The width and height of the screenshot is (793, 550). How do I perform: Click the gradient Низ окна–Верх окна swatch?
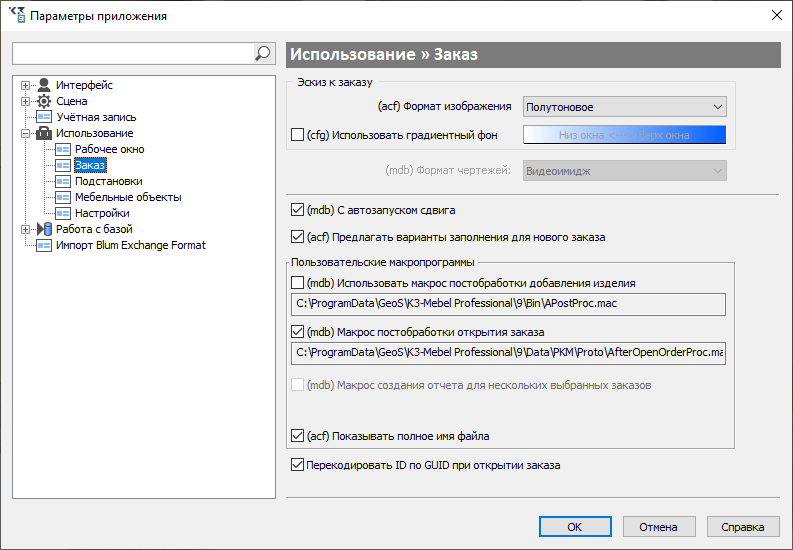pyautogui.click(x=625, y=135)
